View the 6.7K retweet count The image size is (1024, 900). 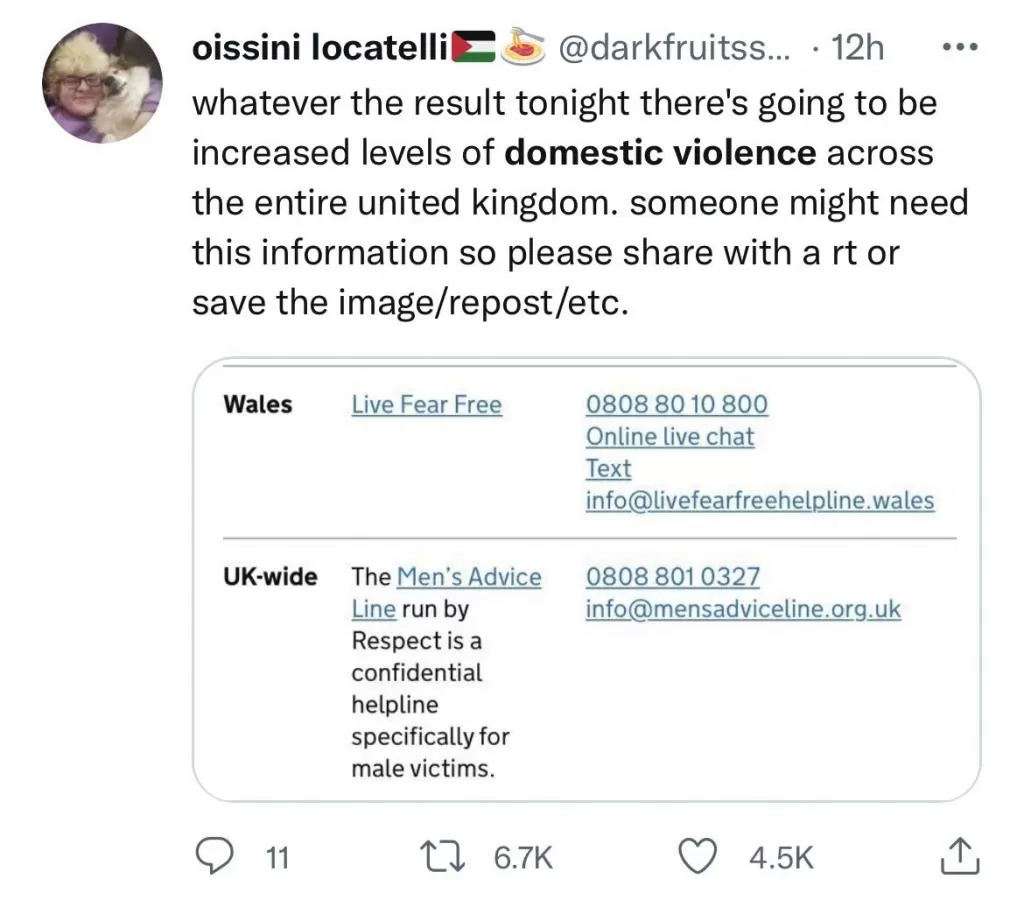click(523, 858)
